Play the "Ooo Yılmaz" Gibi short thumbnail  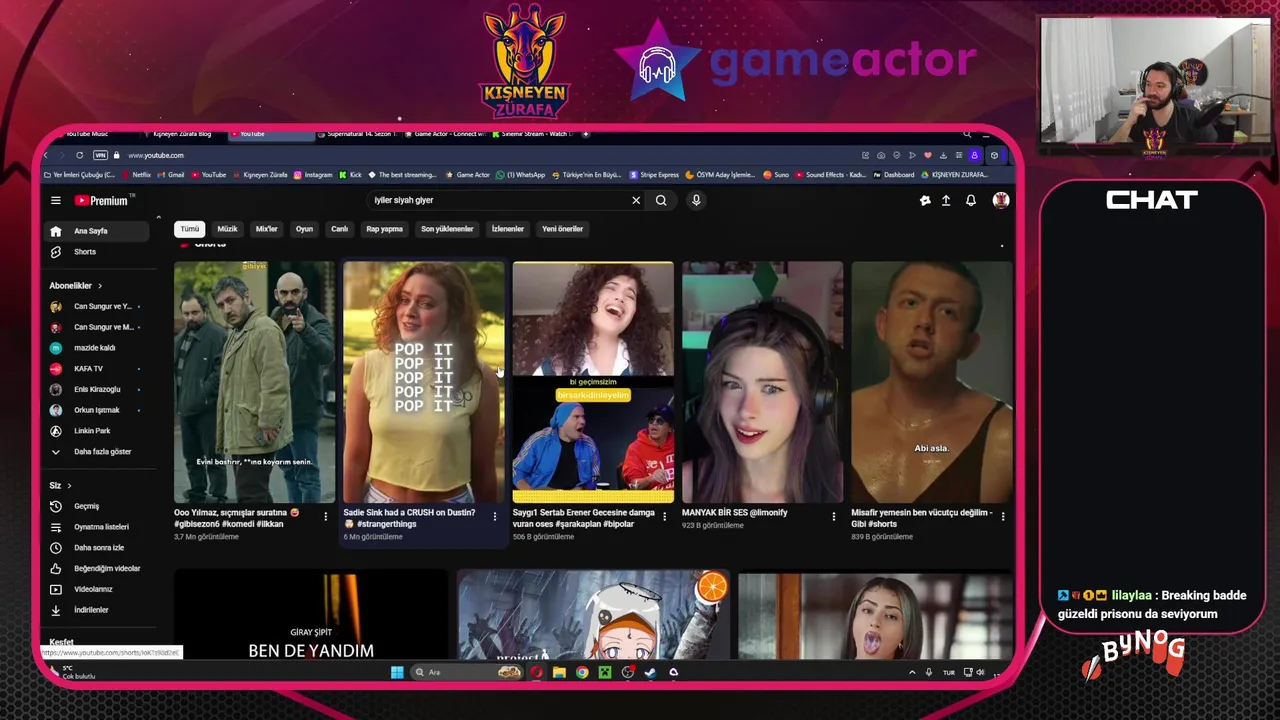click(x=255, y=382)
